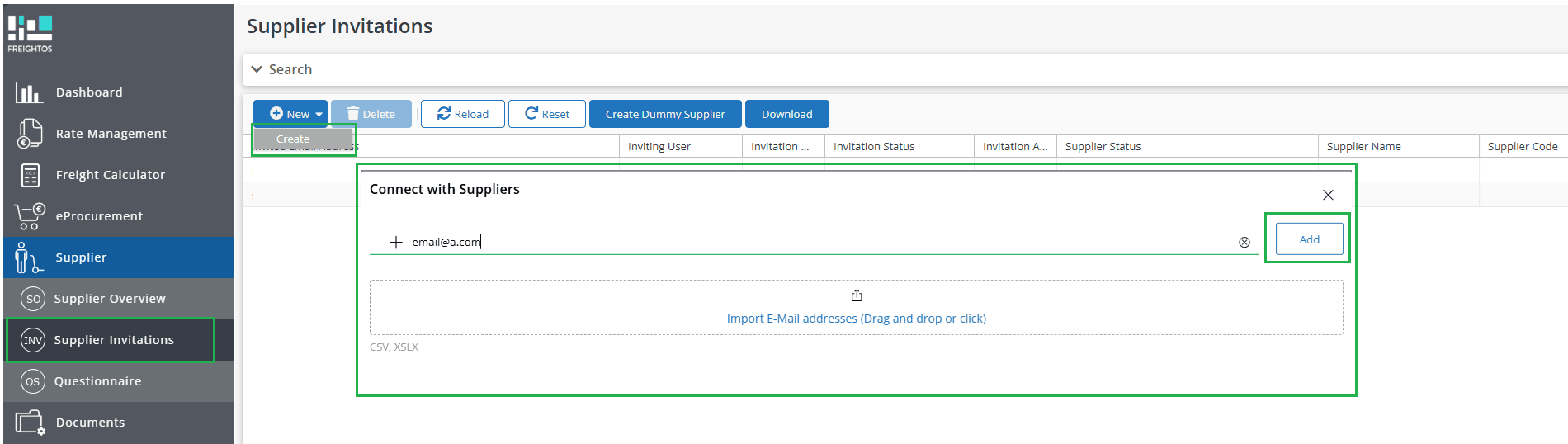Sort by the Inviting User column
Image resolution: width=1568 pixels, height=444 pixels.
click(x=681, y=146)
